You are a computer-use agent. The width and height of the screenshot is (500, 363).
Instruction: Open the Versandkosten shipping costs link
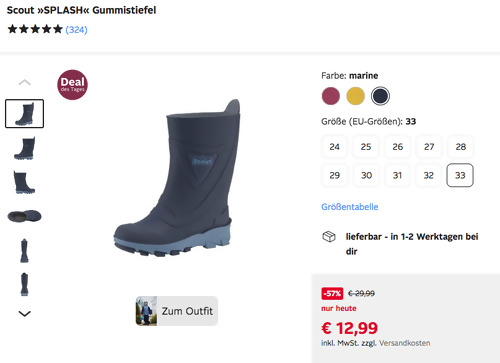click(x=405, y=343)
